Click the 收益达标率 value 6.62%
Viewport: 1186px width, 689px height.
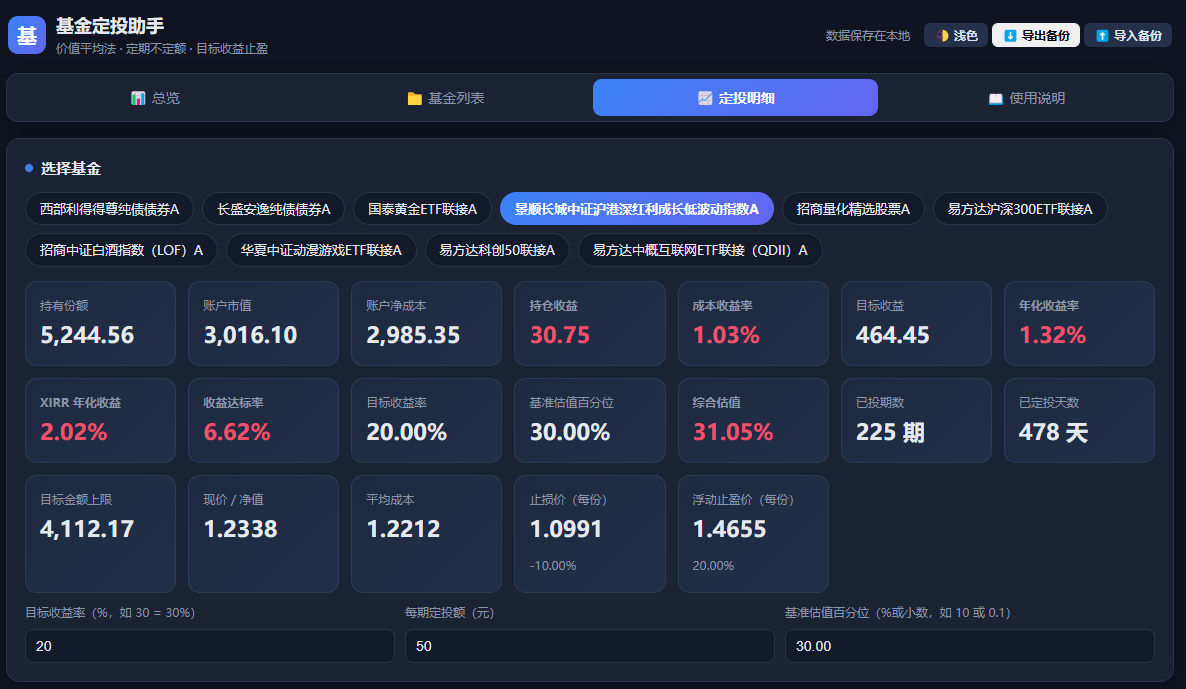pos(237,432)
